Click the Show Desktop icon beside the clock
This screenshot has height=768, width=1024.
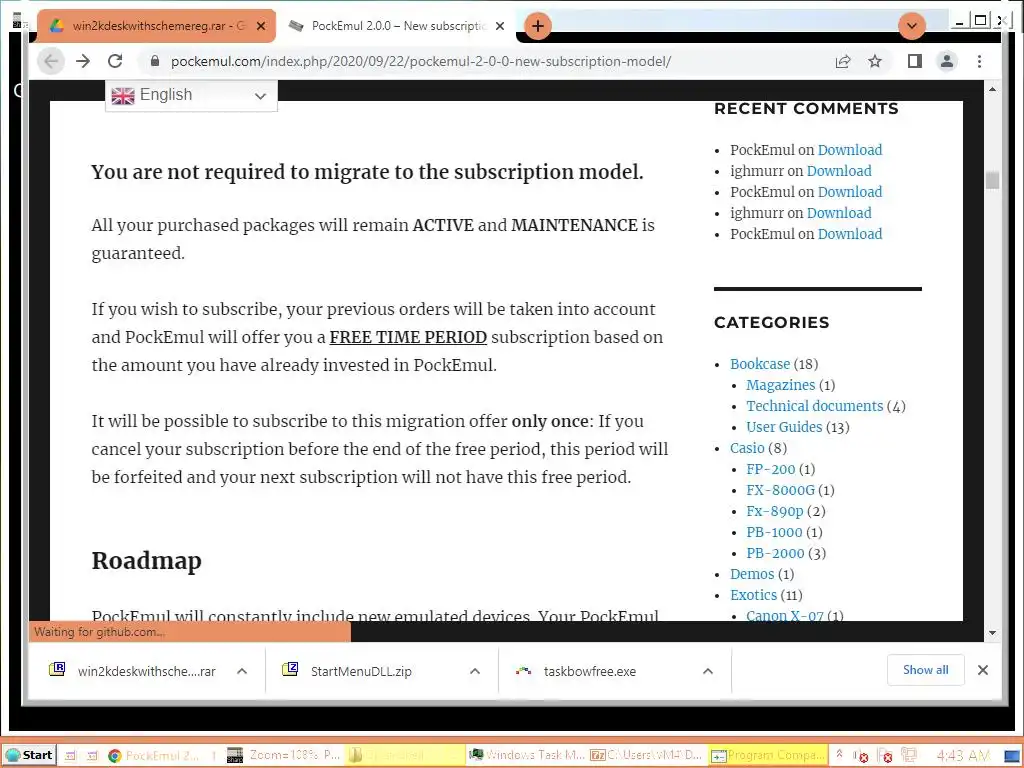pos(1013,756)
